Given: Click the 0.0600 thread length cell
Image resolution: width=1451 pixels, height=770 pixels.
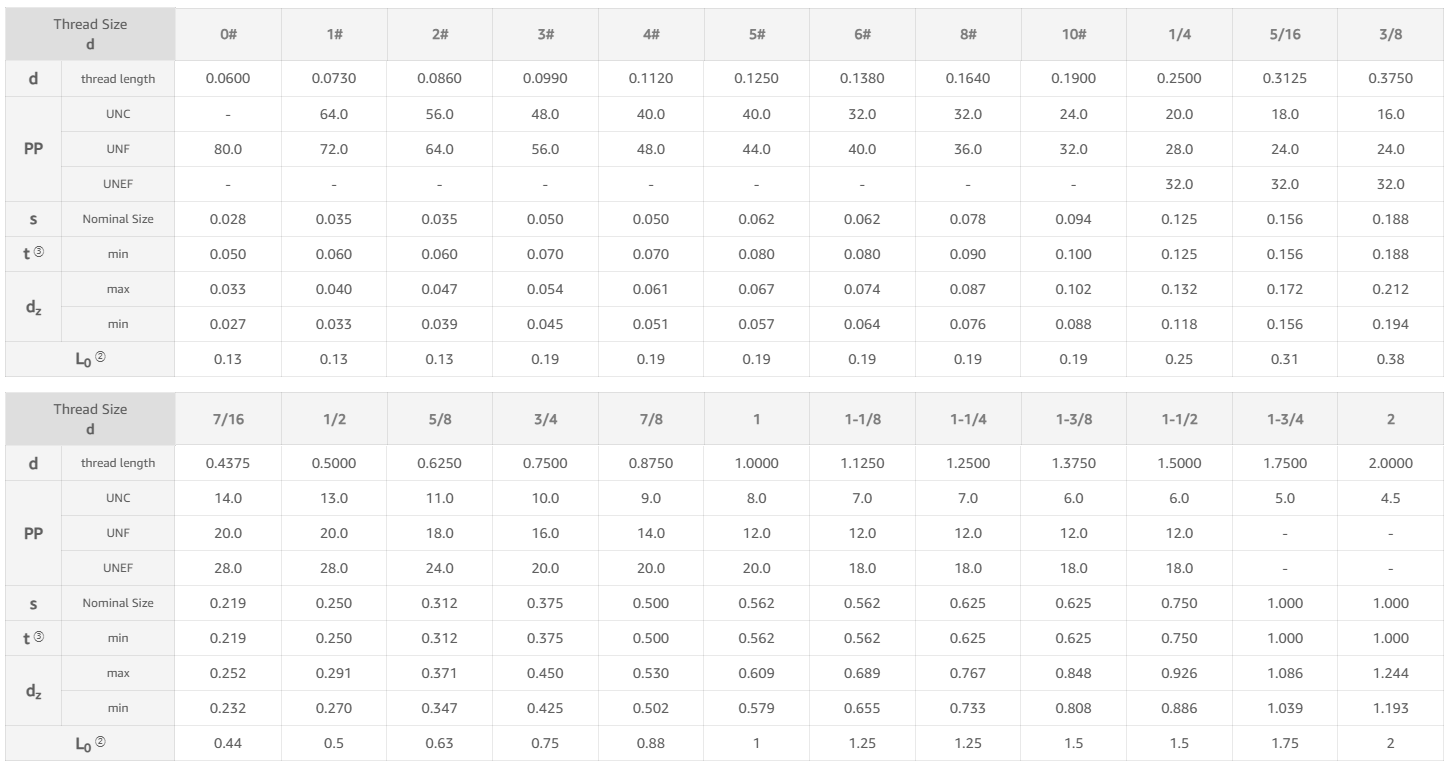Looking at the screenshot, I should pos(227,79).
